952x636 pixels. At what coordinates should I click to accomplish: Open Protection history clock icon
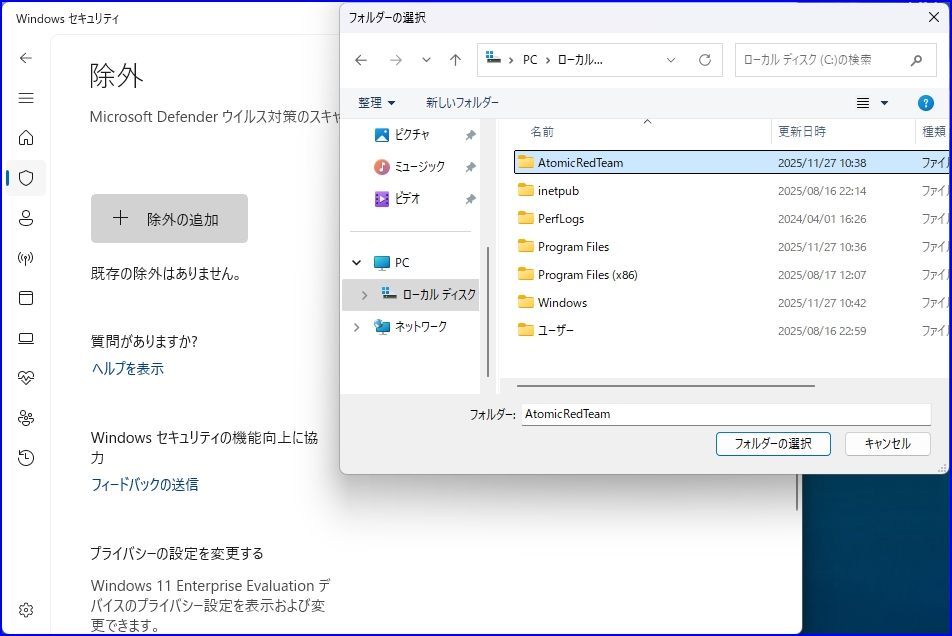[26, 458]
